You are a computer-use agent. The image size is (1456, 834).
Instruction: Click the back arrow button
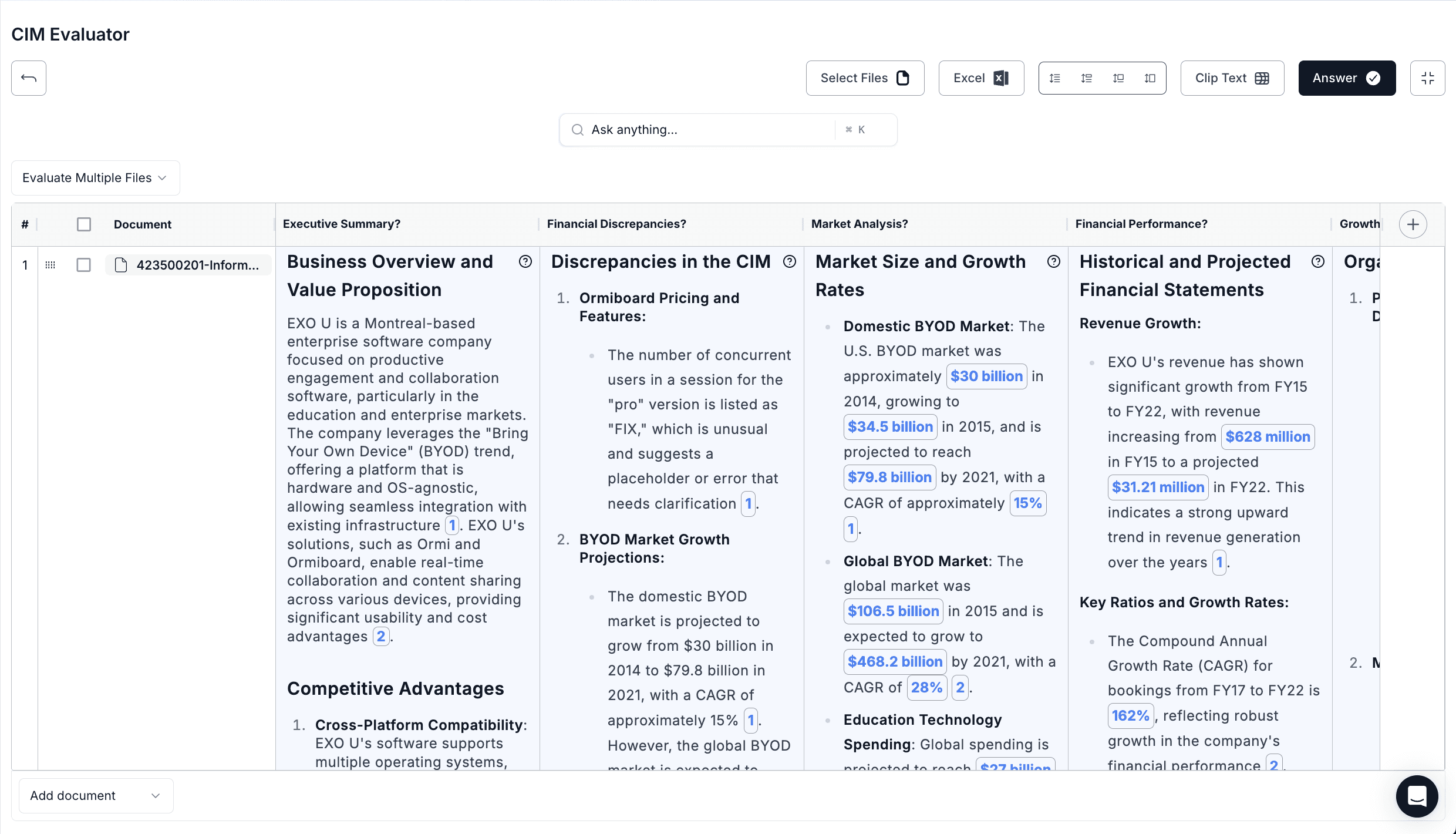(x=29, y=78)
